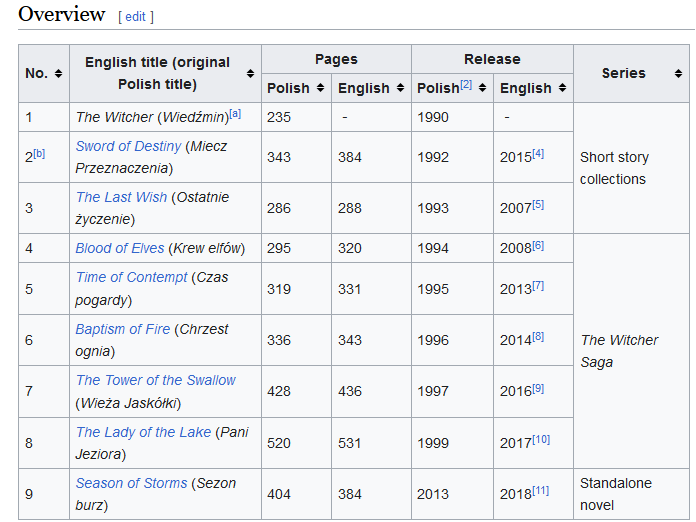The height and width of the screenshot is (522, 696).
Task: Select The Witcher (Wiedźmin) title cell
Action: (x=166, y=117)
